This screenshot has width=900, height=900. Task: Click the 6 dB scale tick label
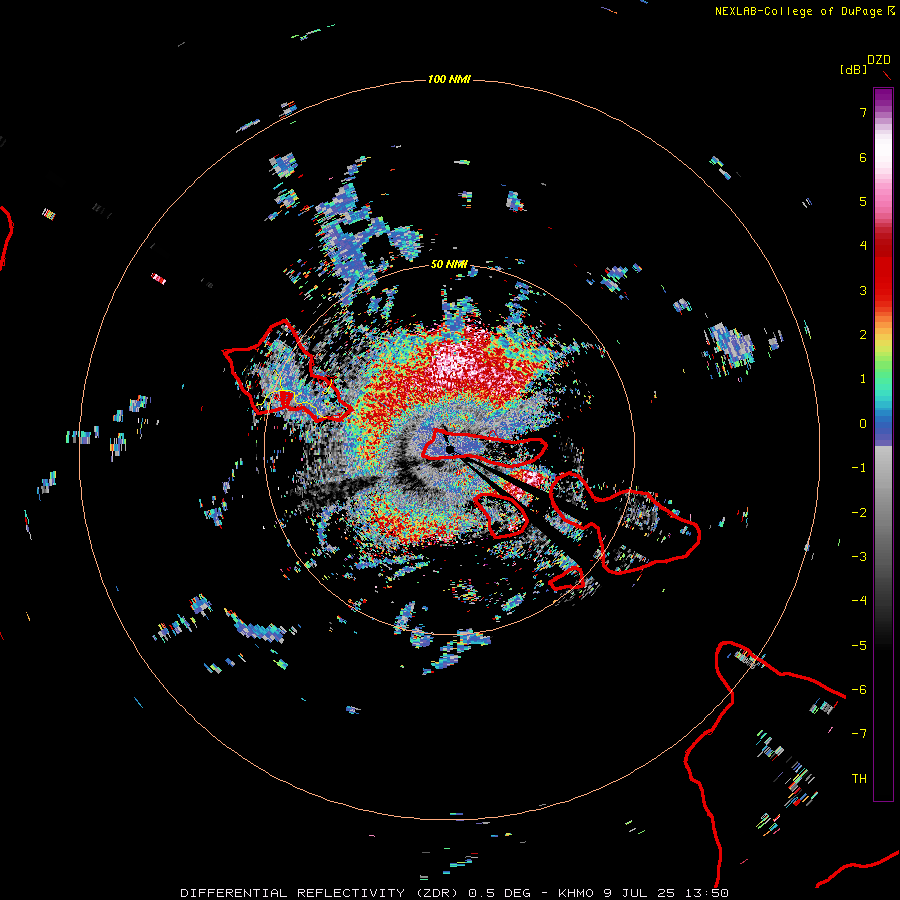point(863,157)
